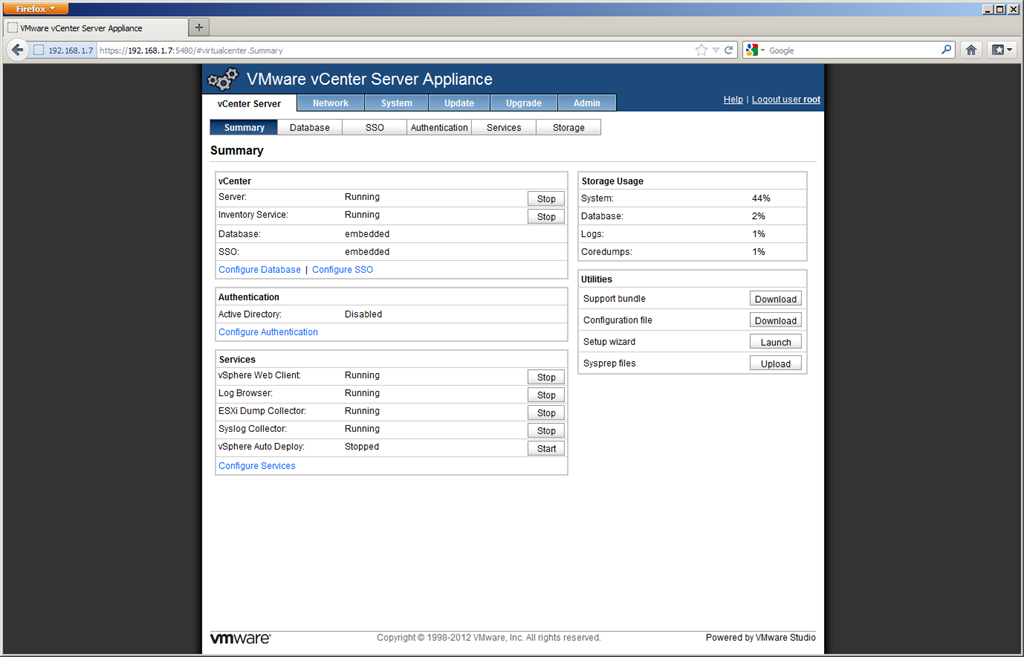Screen dimensions: 1024x657
Task: Expand the Google search engine selector
Action: pos(756,50)
